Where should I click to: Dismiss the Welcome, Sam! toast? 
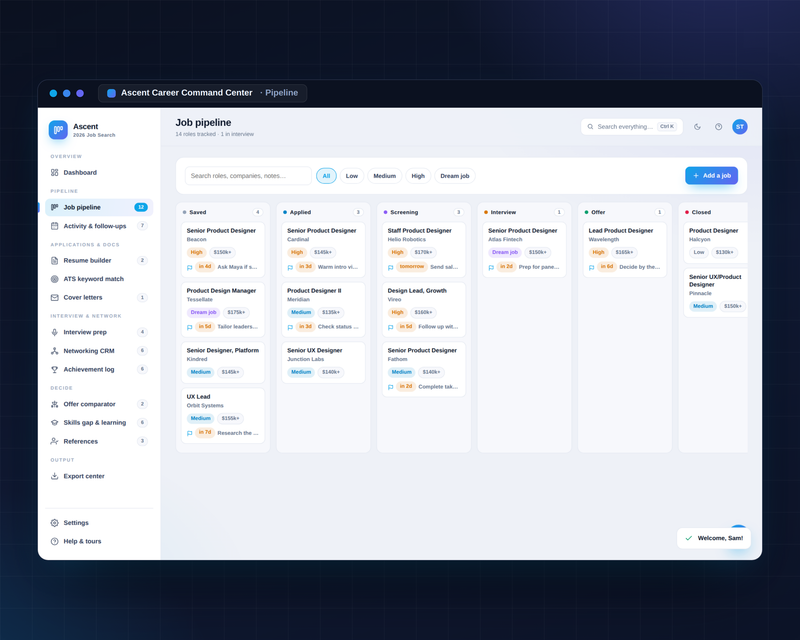click(x=713, y=538)
